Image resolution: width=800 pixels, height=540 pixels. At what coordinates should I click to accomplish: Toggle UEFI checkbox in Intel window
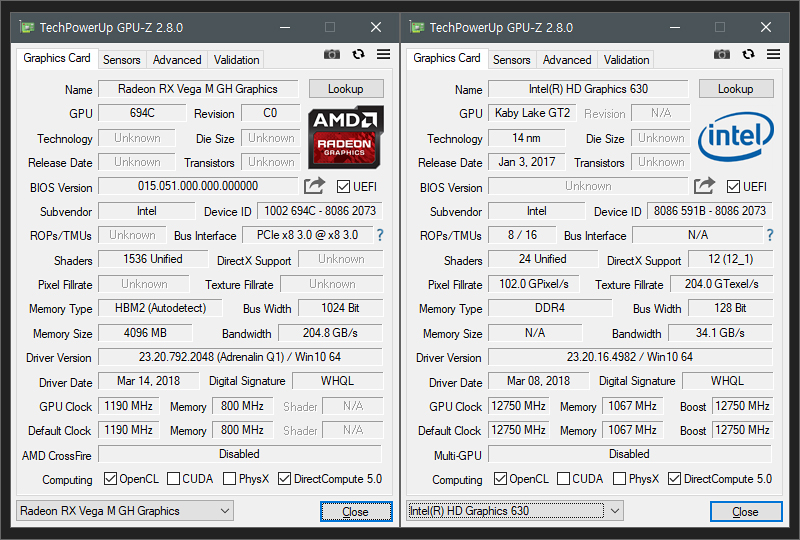733,187
